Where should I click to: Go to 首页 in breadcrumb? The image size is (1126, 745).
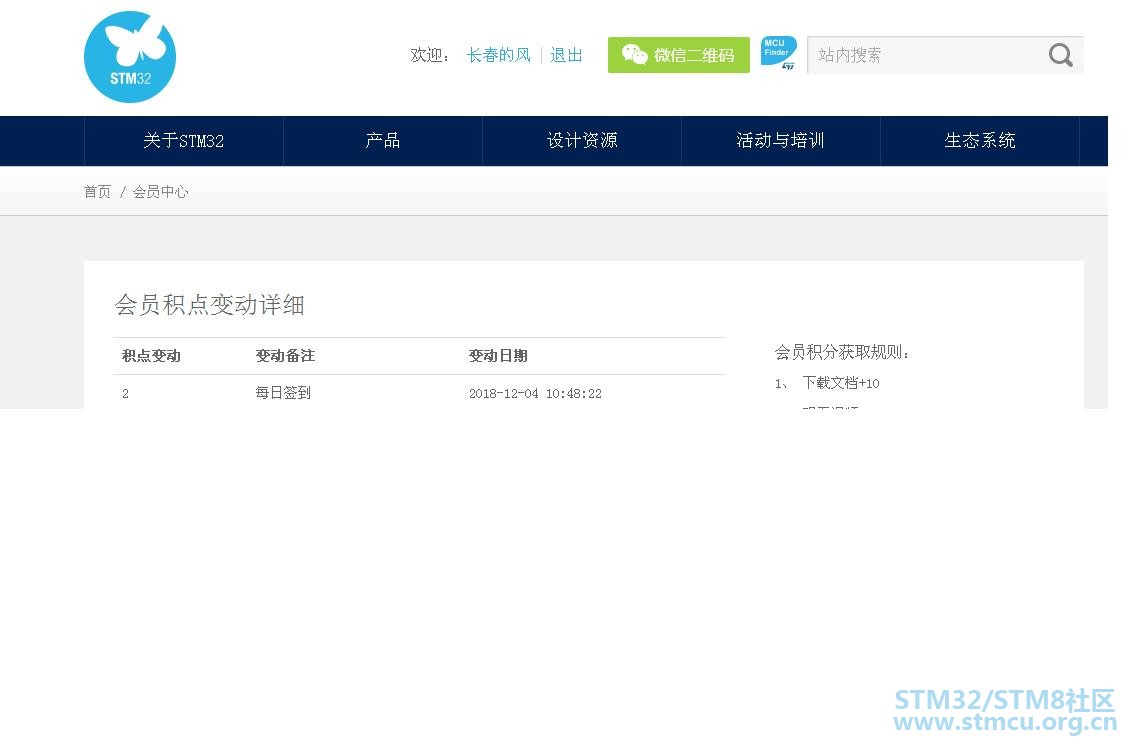click(x=98, y=192)
